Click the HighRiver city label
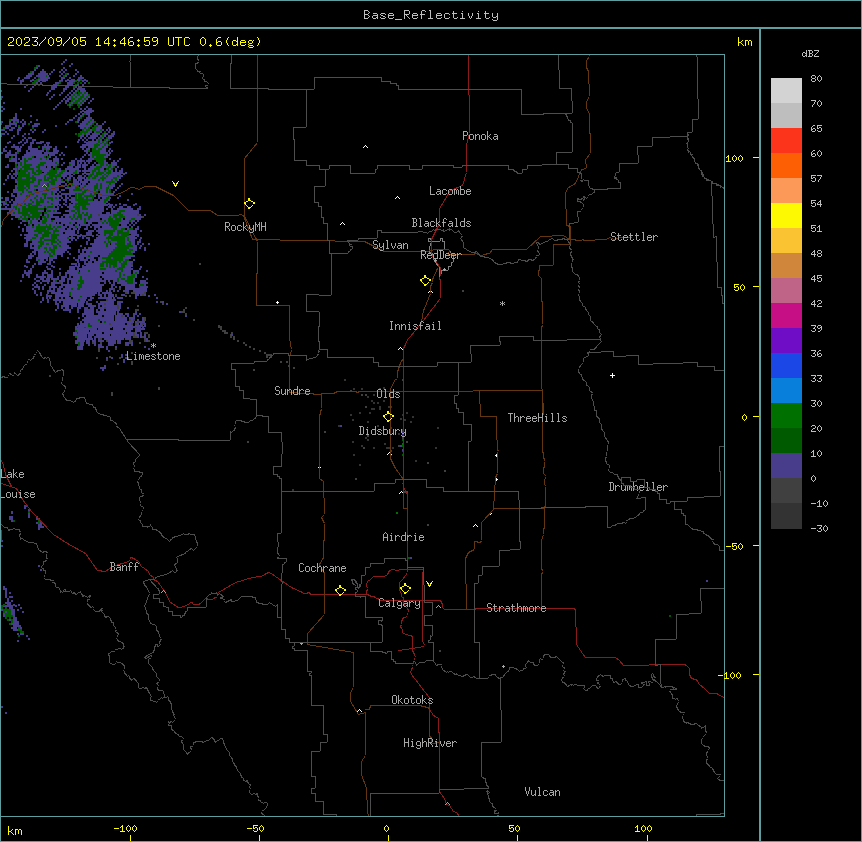Image resolution: width=862 pixels, height=842 pixels. click(x=430, y=743)
